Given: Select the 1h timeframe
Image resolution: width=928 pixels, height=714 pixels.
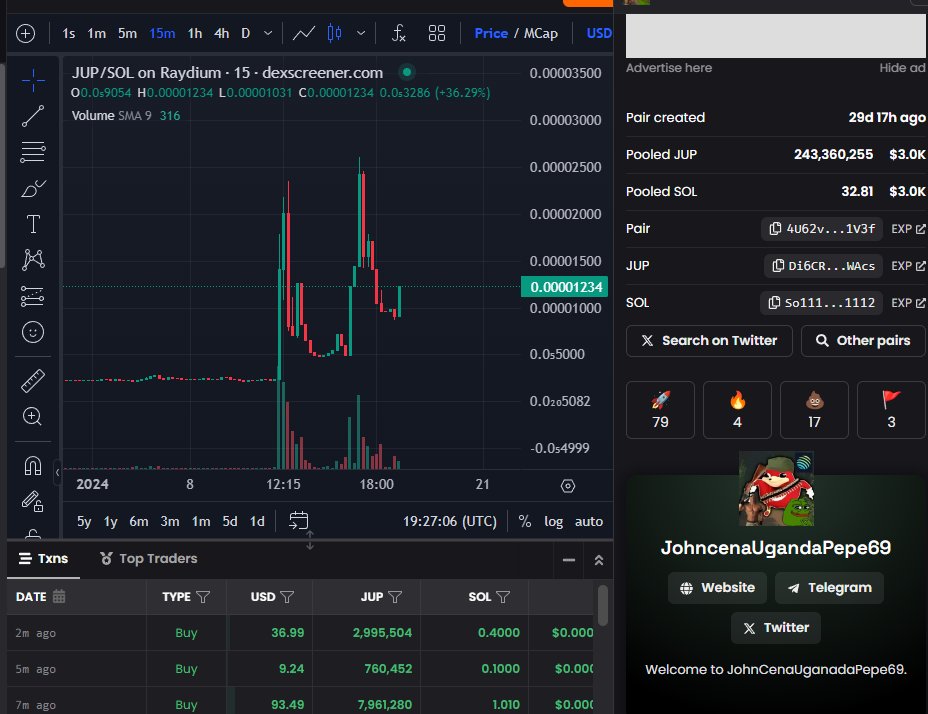Looking at the screenshot, I should click(195, 33).
